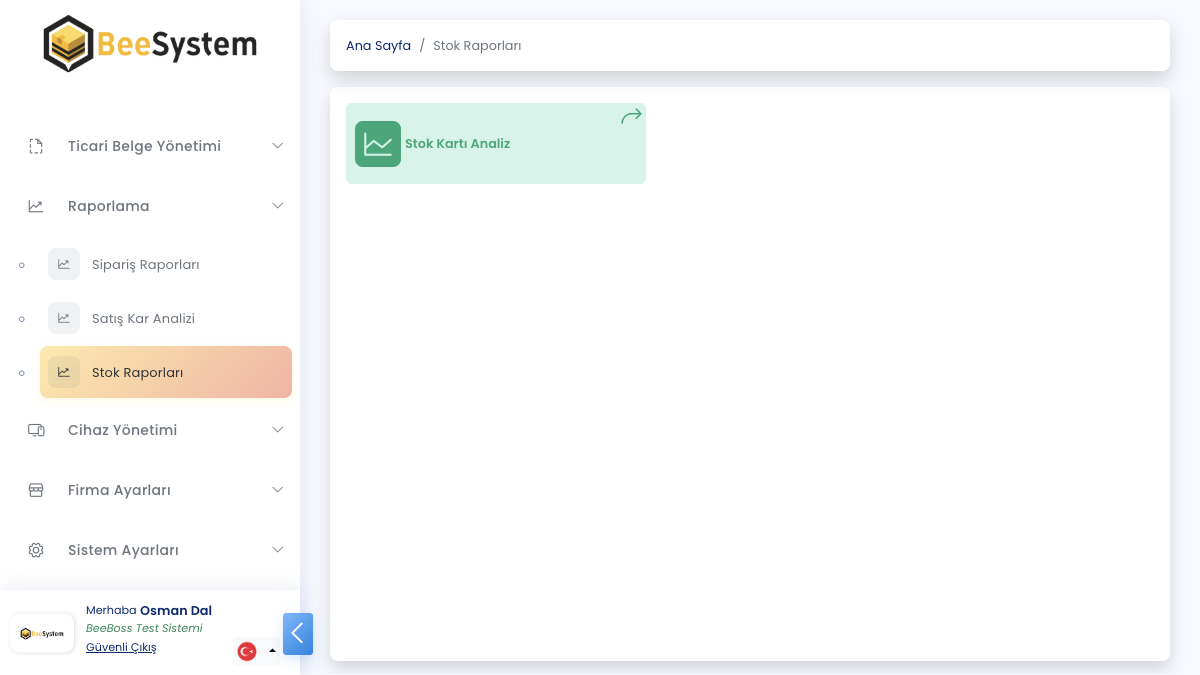
Task: Click the Firma Ayarları store icon
Action: 36,490
